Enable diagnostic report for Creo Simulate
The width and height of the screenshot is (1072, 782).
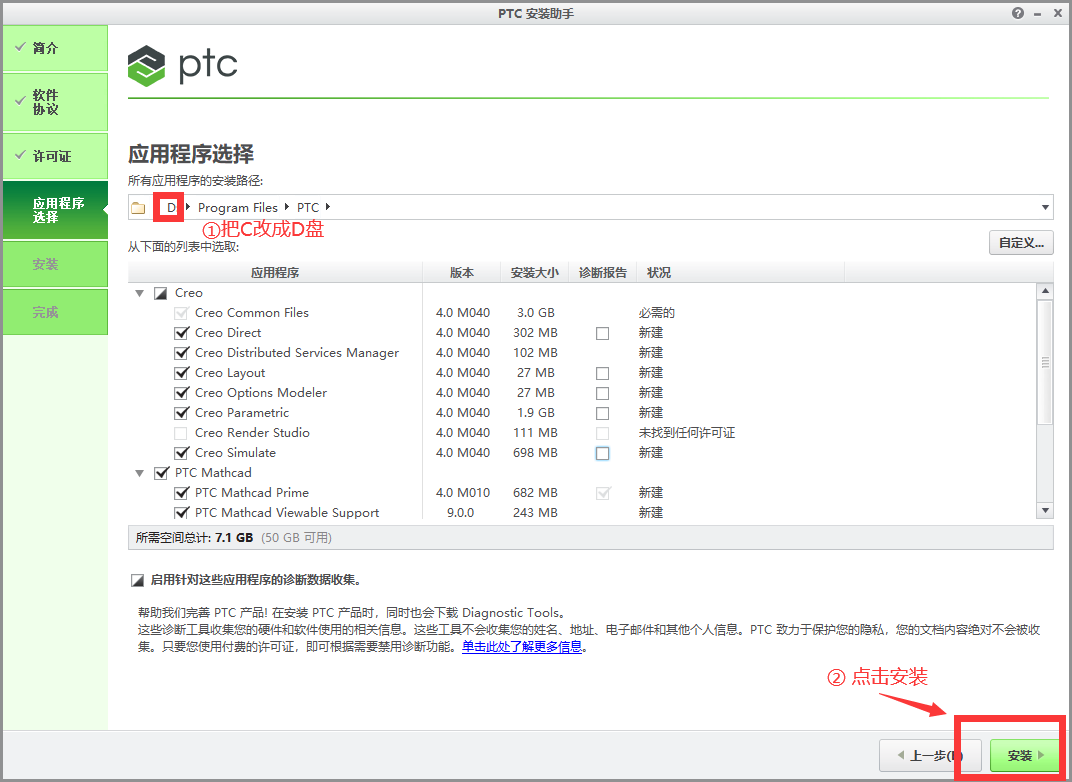[602, 453]
